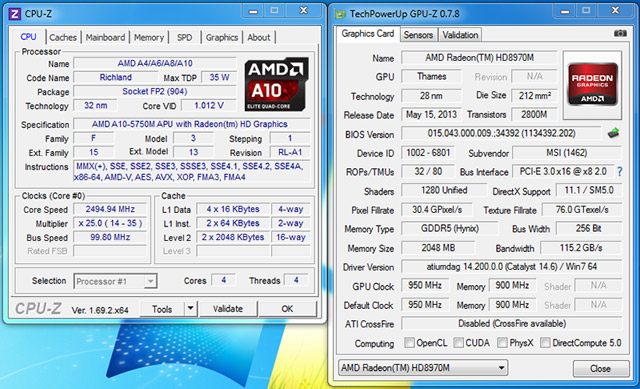This screenshot has width=640, height=389.
Task: Click the AMD A10 processor logo
Action: (x=276, y=84)
